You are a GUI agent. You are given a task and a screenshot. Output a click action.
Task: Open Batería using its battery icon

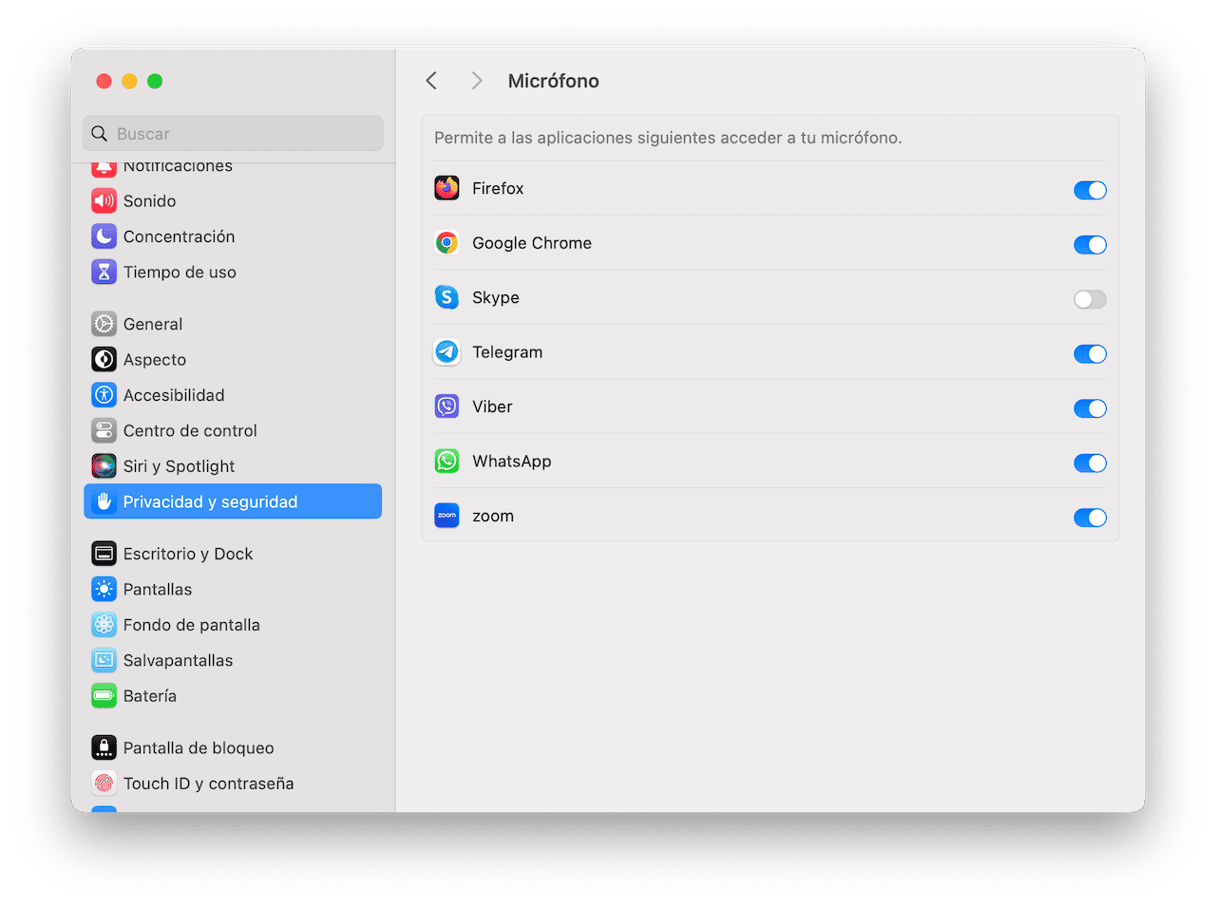104,696
